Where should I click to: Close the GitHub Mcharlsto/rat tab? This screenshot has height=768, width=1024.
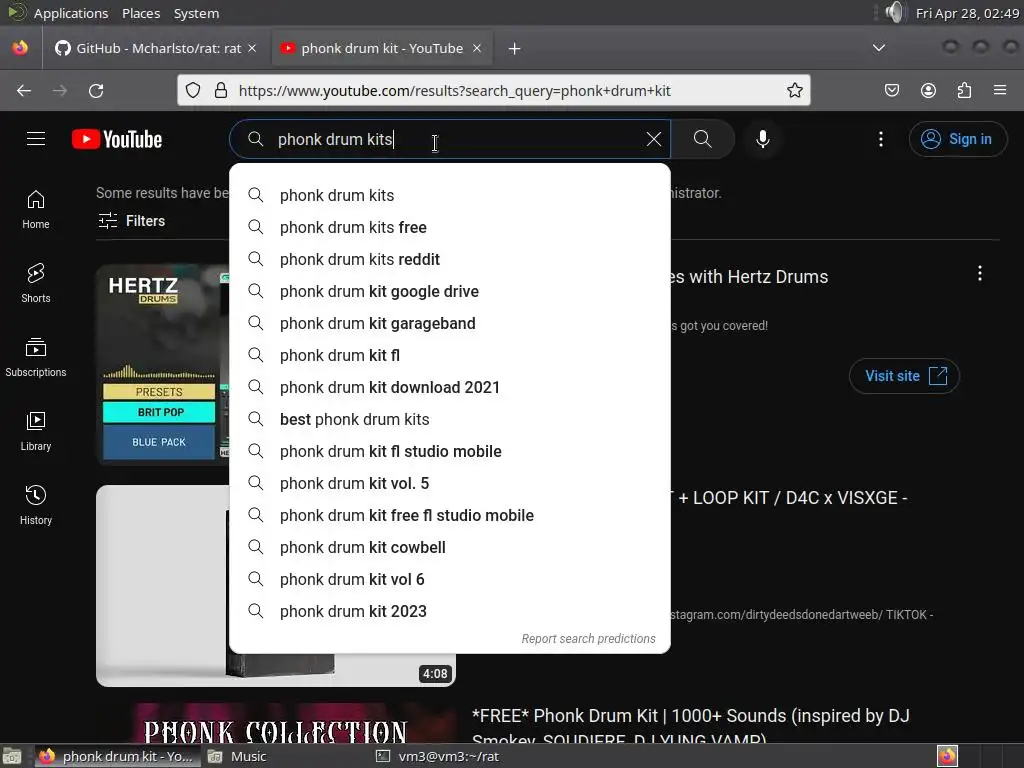(252, 48)
